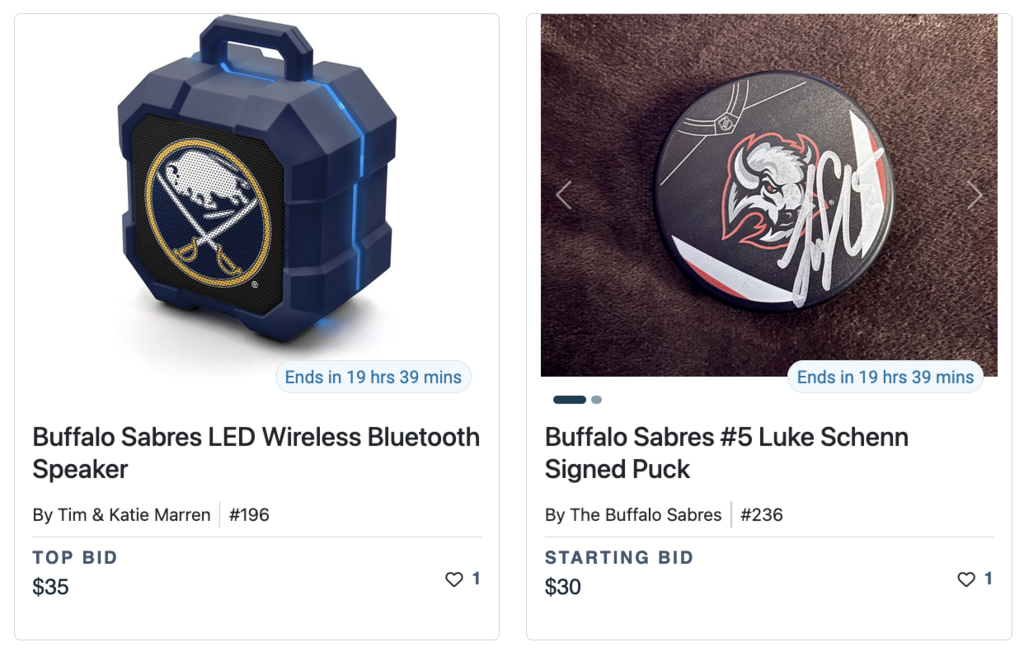The height and width of the screenshot is (661, 1024).
Task: Open the Buffalo Sabres #5 Luke Schenn Signed Puck listing
Action: 726,452
